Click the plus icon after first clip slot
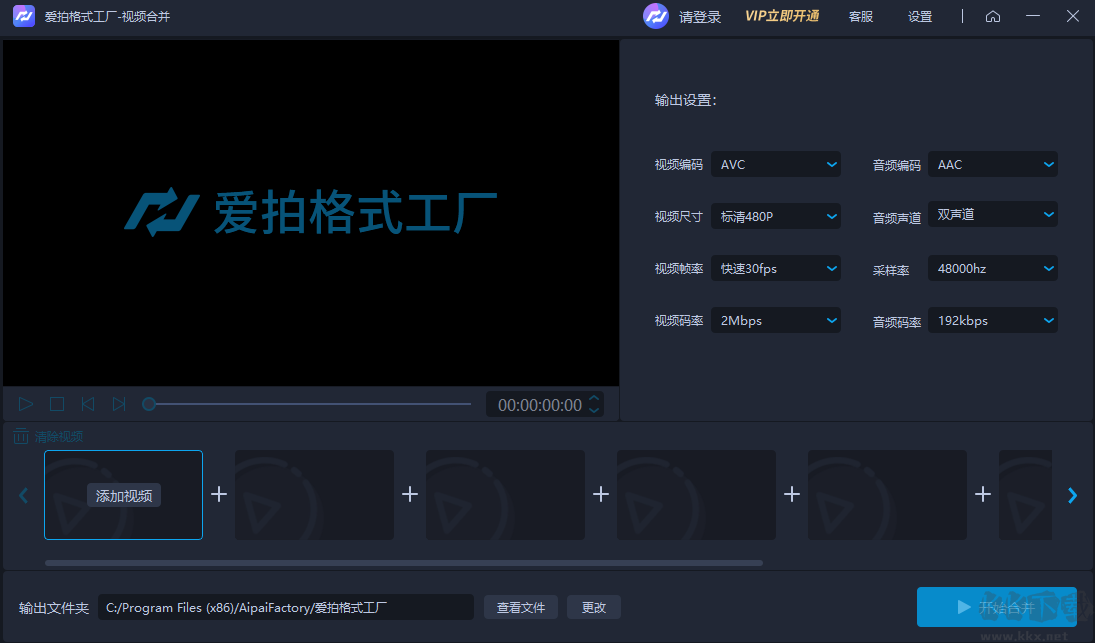This screenshot has width=1095, height=643. 218,494
